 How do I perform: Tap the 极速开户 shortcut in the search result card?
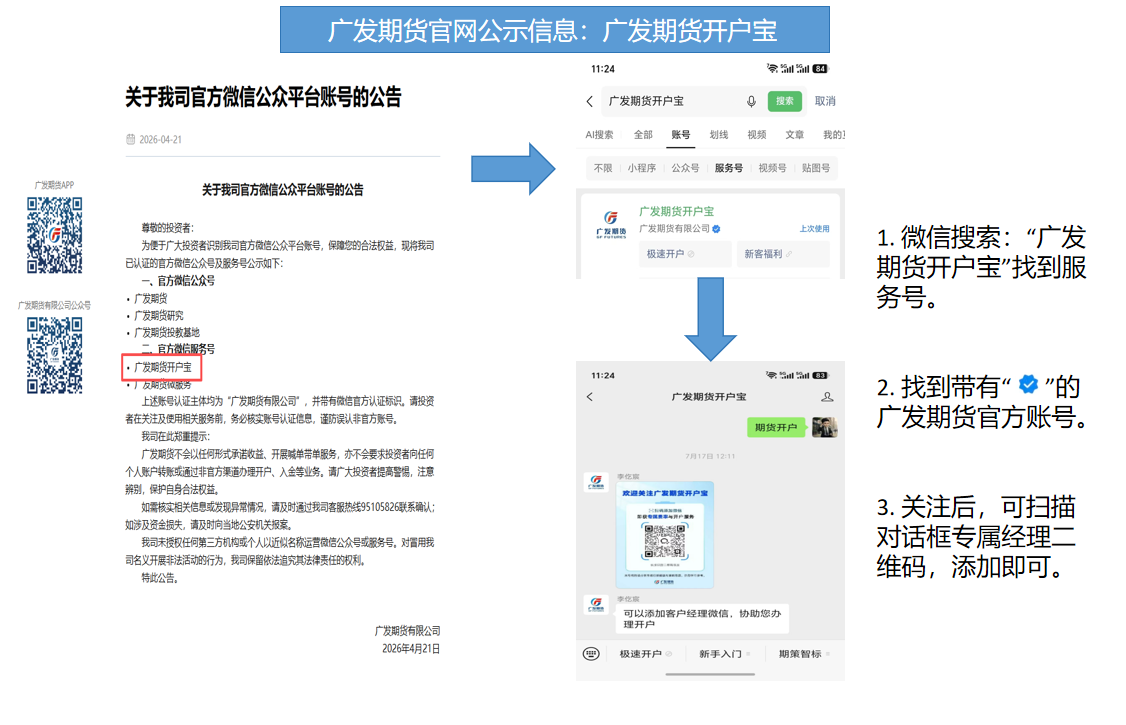(x=684, y=254)
